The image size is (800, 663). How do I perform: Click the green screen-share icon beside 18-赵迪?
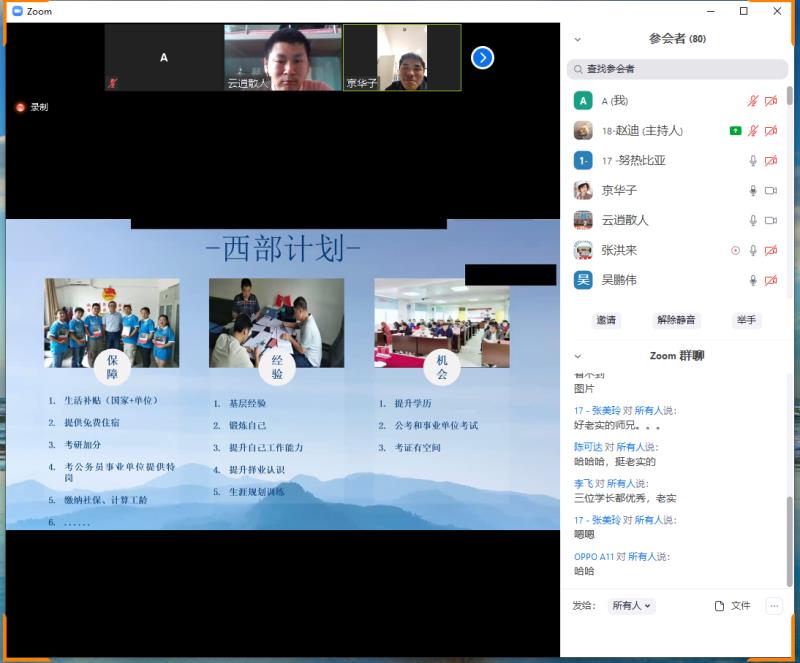point(736,131)
